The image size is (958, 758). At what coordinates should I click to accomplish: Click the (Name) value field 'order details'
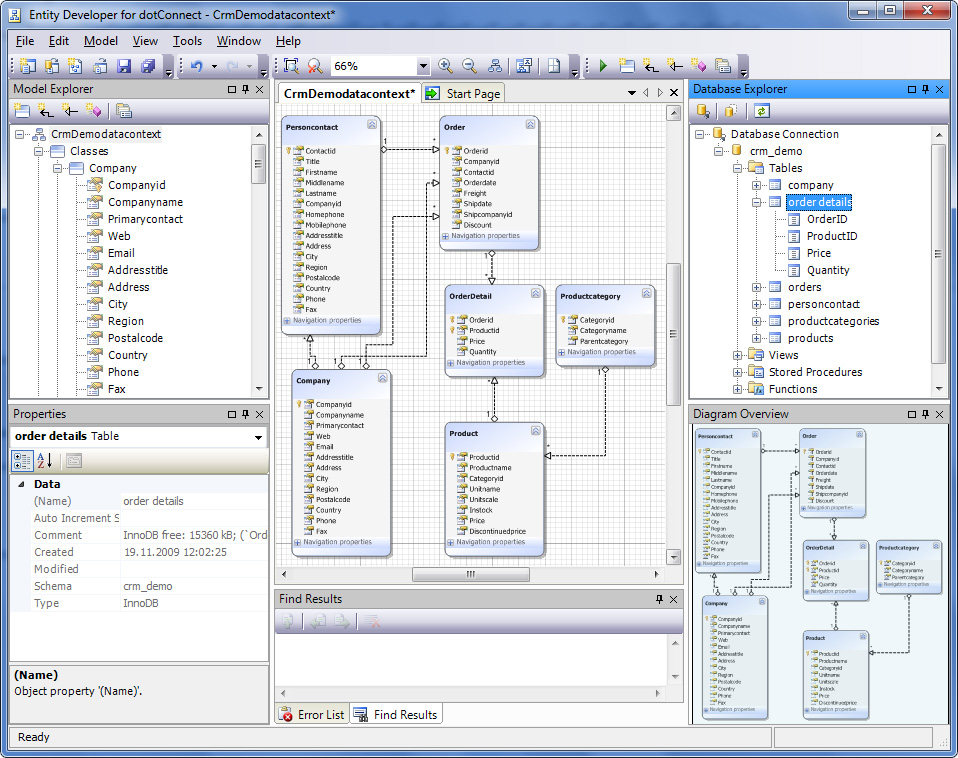194,501
